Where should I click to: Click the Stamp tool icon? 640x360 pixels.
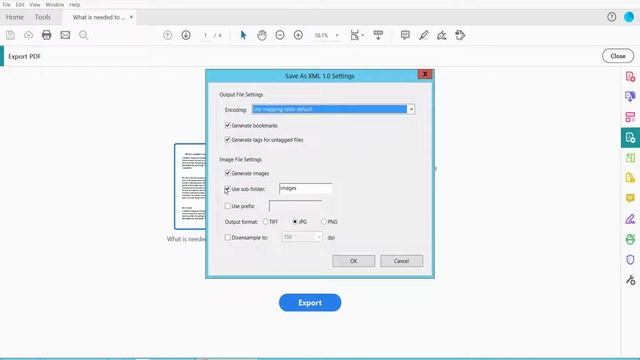coord(460,35)
